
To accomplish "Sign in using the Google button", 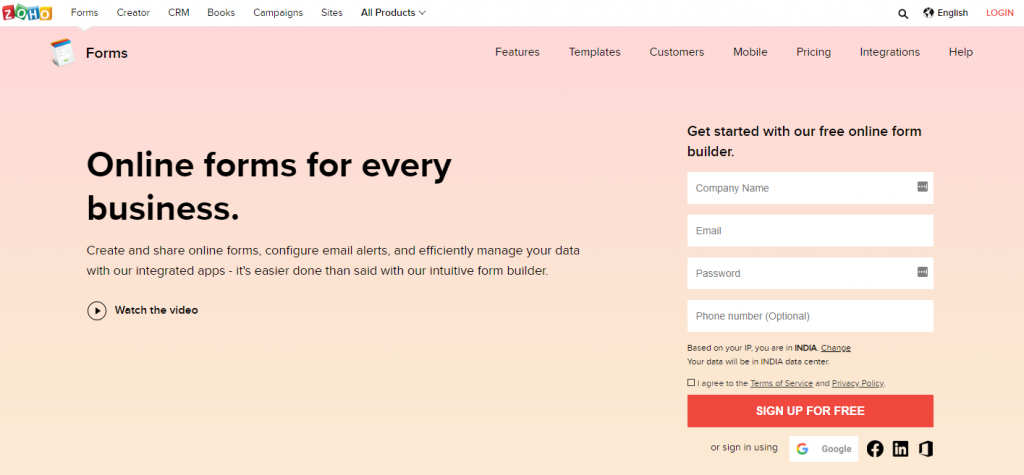I will tap(824, 449).
